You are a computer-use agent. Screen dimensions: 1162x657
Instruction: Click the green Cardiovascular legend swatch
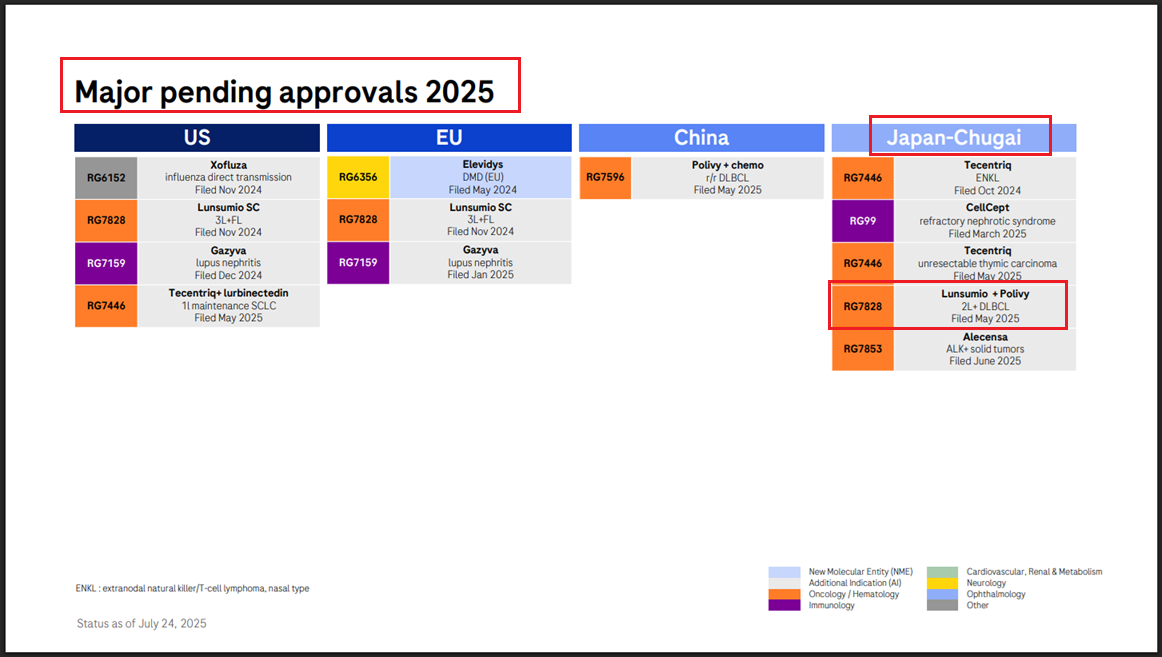[942, 572]
